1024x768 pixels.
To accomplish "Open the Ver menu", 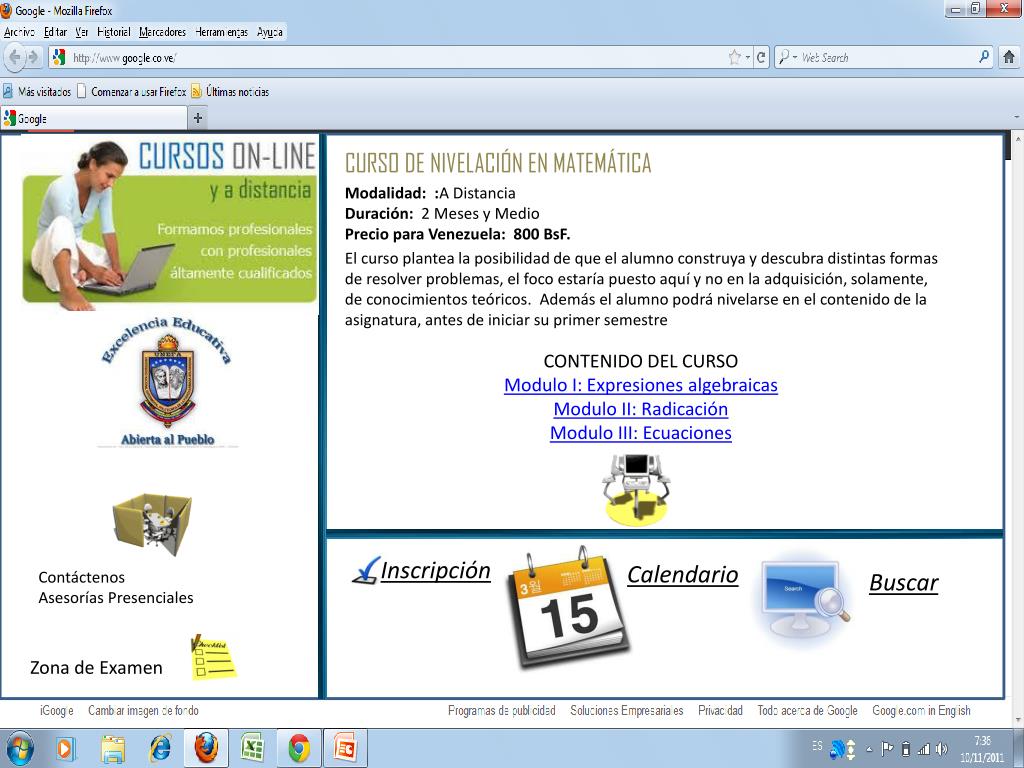I will [82, 31].
